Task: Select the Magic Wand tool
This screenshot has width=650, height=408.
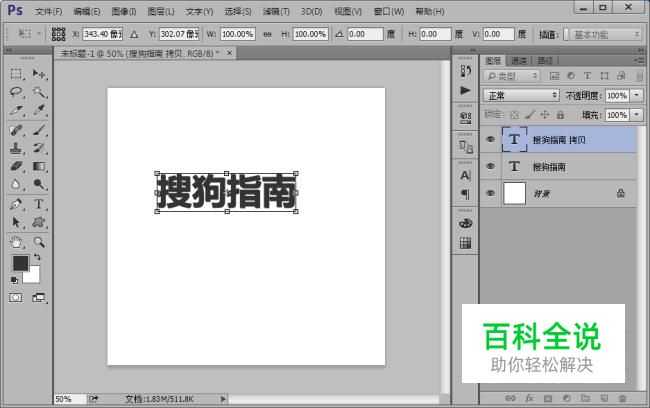Action: click(39, 92)
